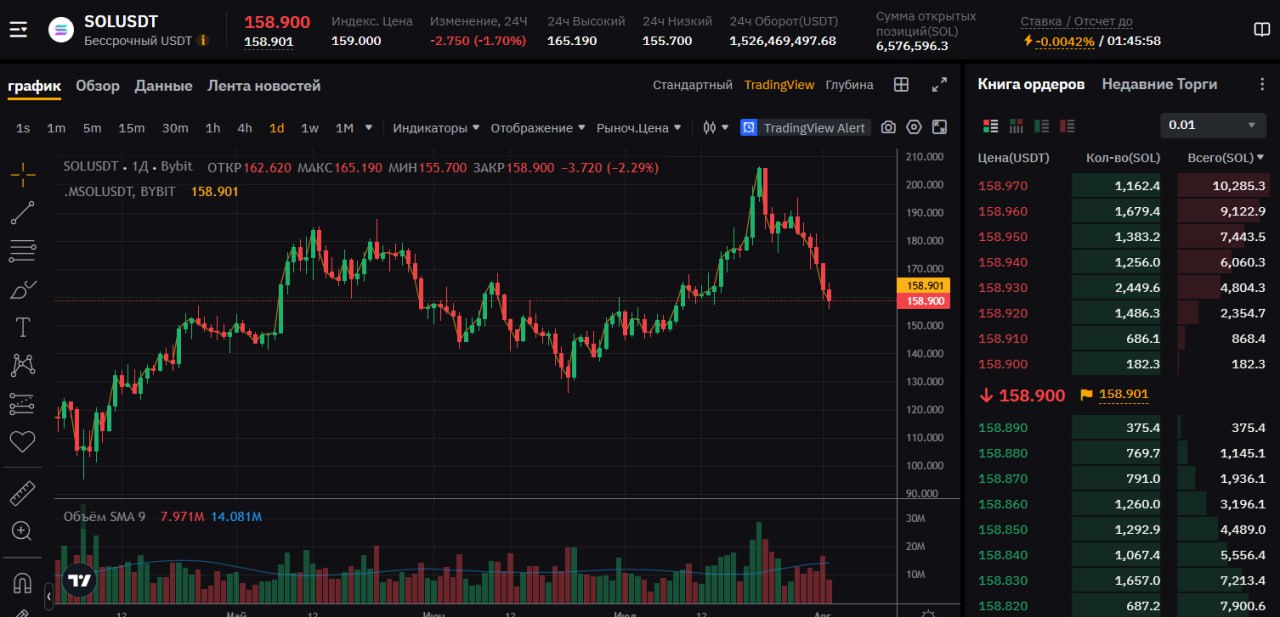Image resolution: width=1280 pixels, height=617 pixels.
Task: Click the ask row priced 158.930
Action: click(x=1122, y=288)
